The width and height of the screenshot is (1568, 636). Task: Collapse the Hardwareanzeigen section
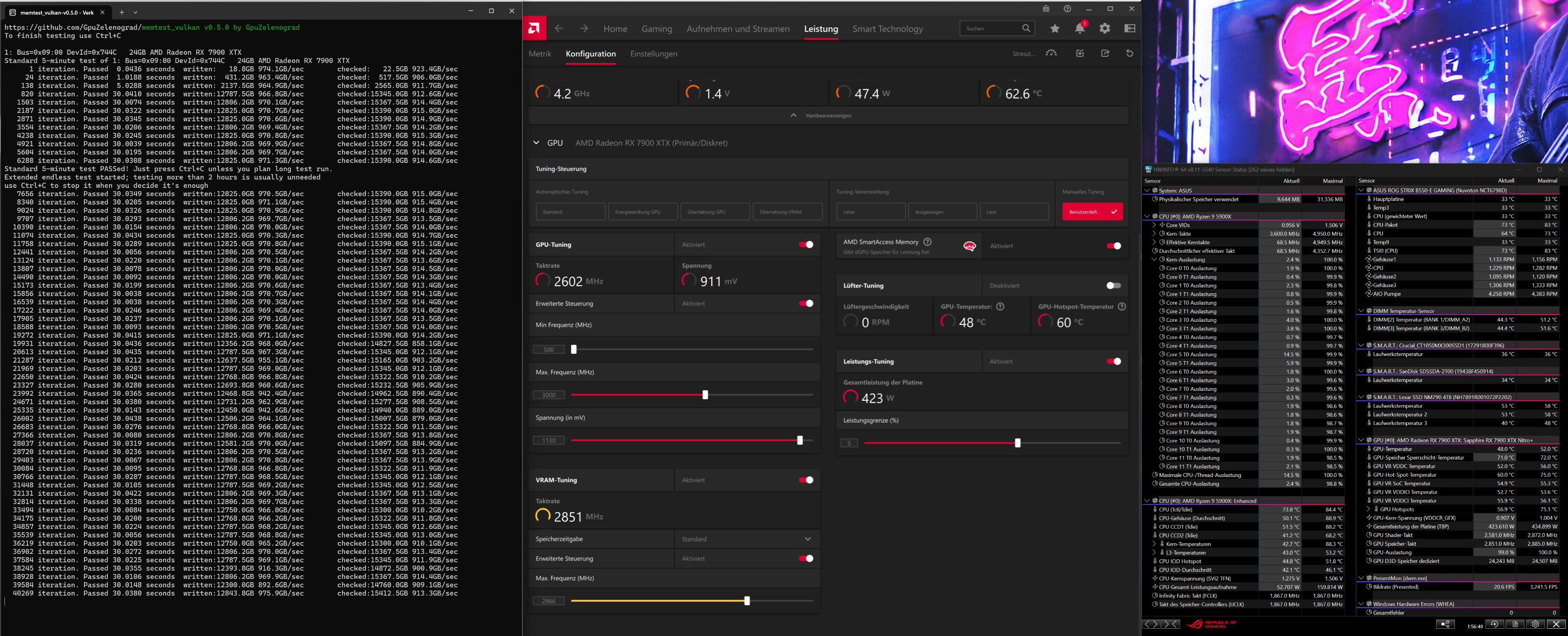[793, 115]
